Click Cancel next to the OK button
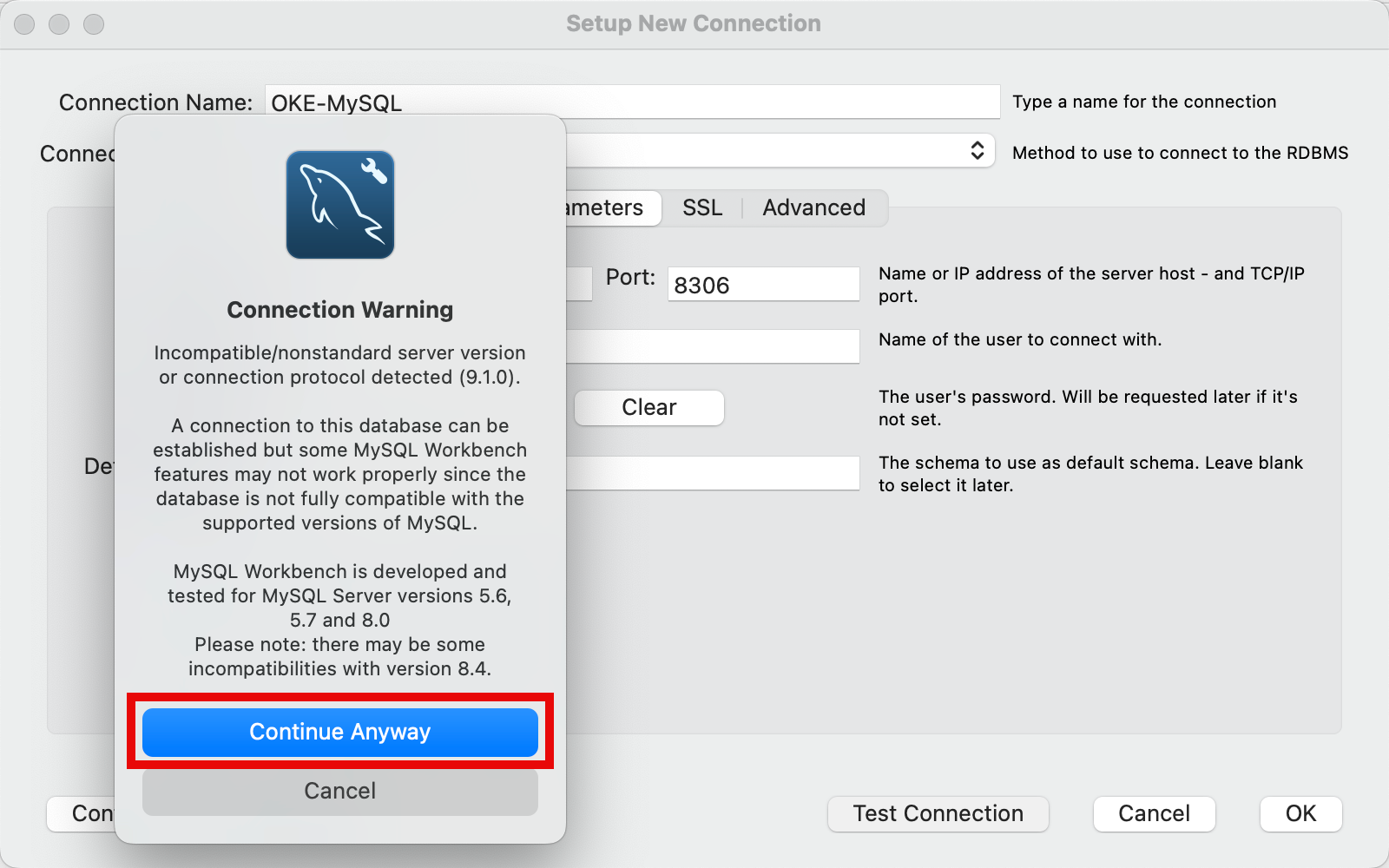The image size is (1389, 868). click(x=1154, y=813)
